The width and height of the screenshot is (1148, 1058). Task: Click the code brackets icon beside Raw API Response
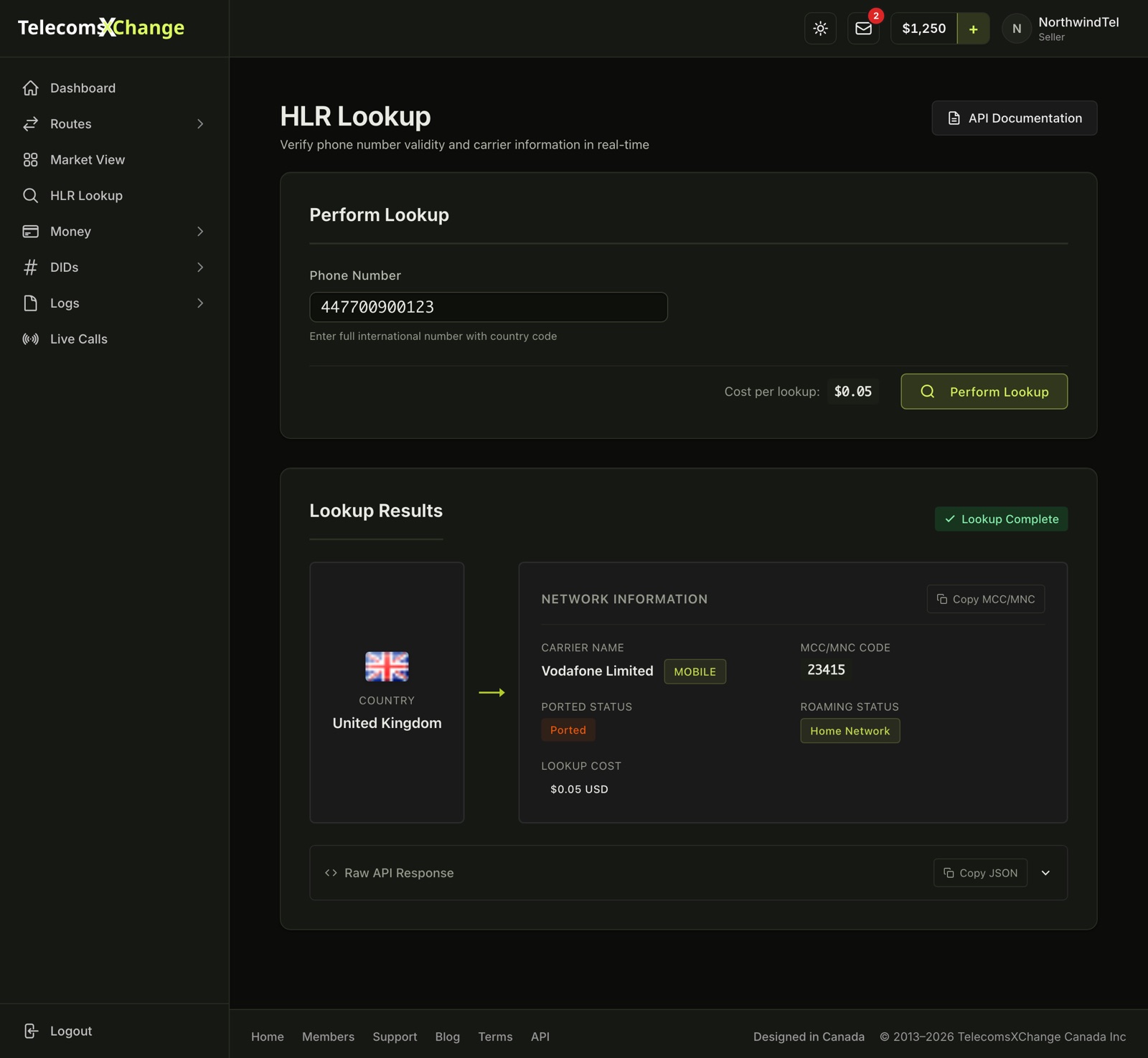tap(331, 873)
